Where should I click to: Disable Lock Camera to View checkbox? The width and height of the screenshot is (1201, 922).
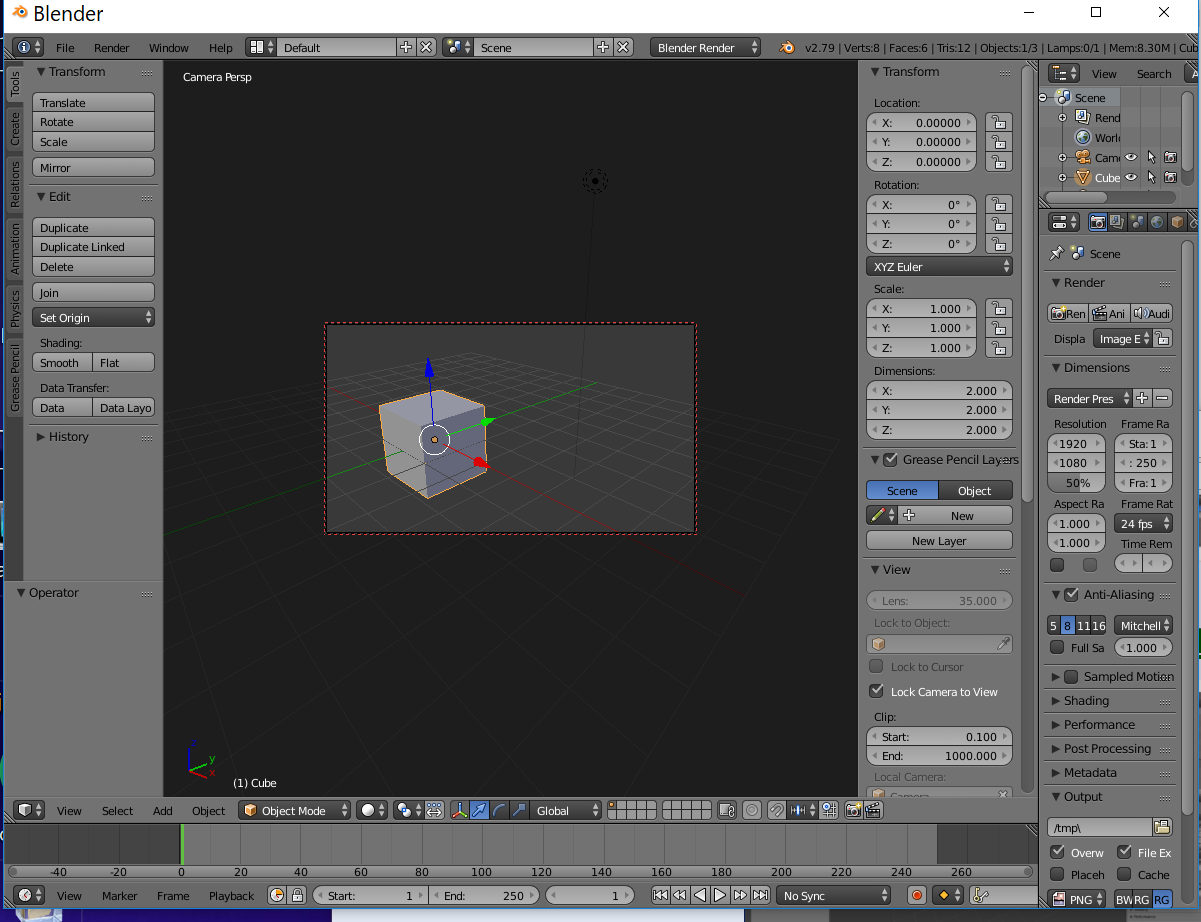coord(877,691)
